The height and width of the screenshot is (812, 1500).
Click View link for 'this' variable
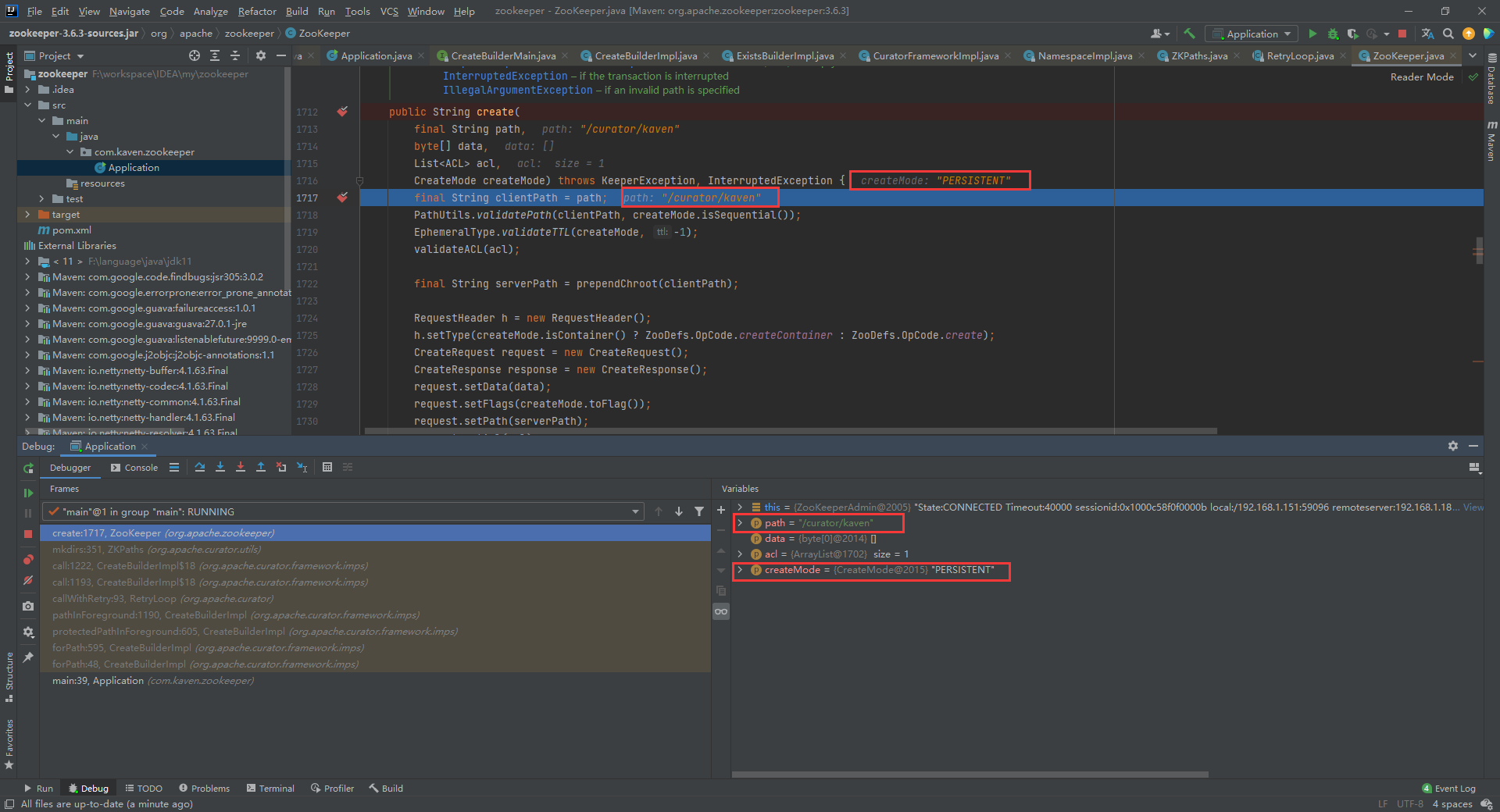(1473, 507)
